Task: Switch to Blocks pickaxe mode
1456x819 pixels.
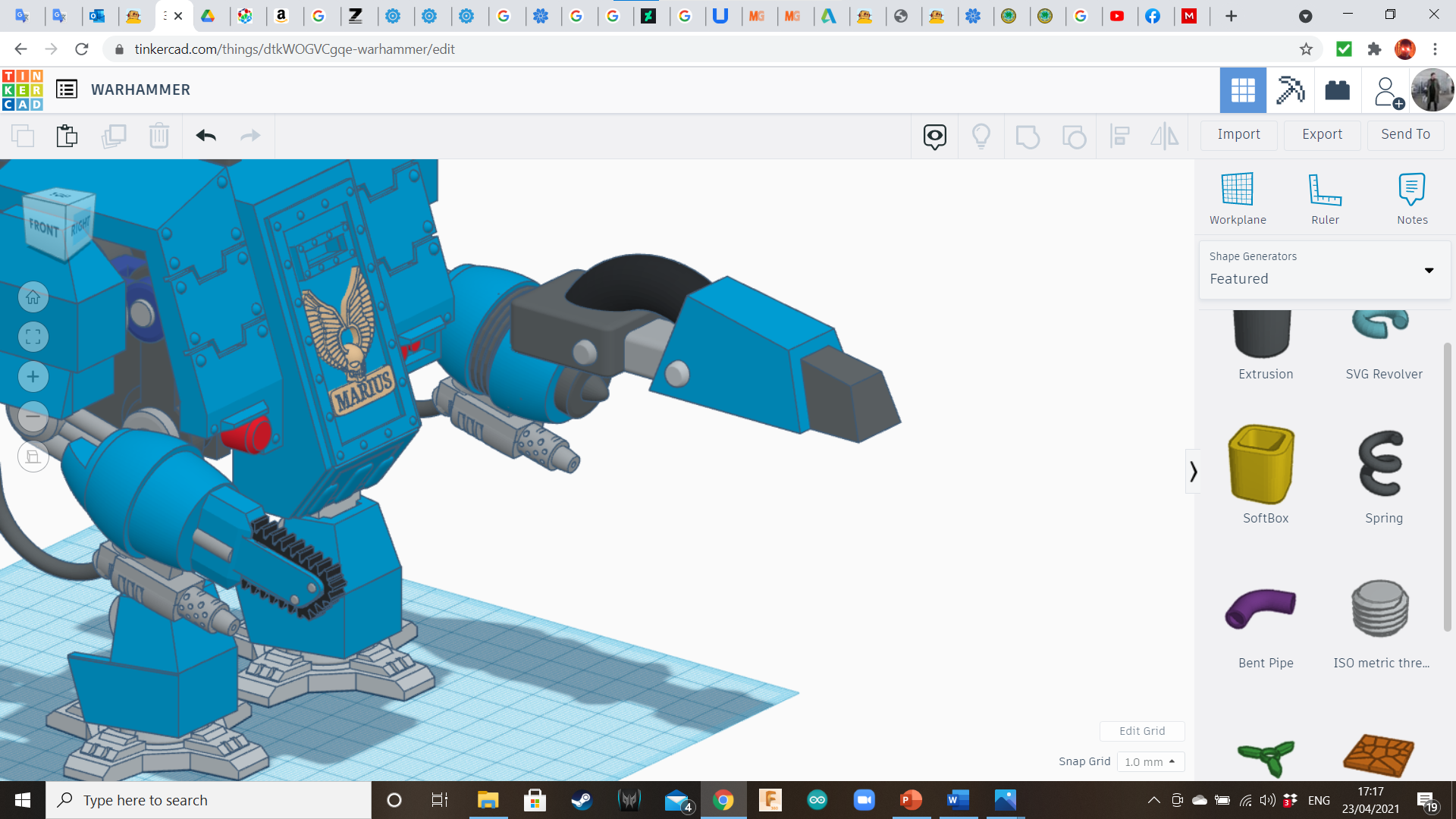Action: point(1290,90)
